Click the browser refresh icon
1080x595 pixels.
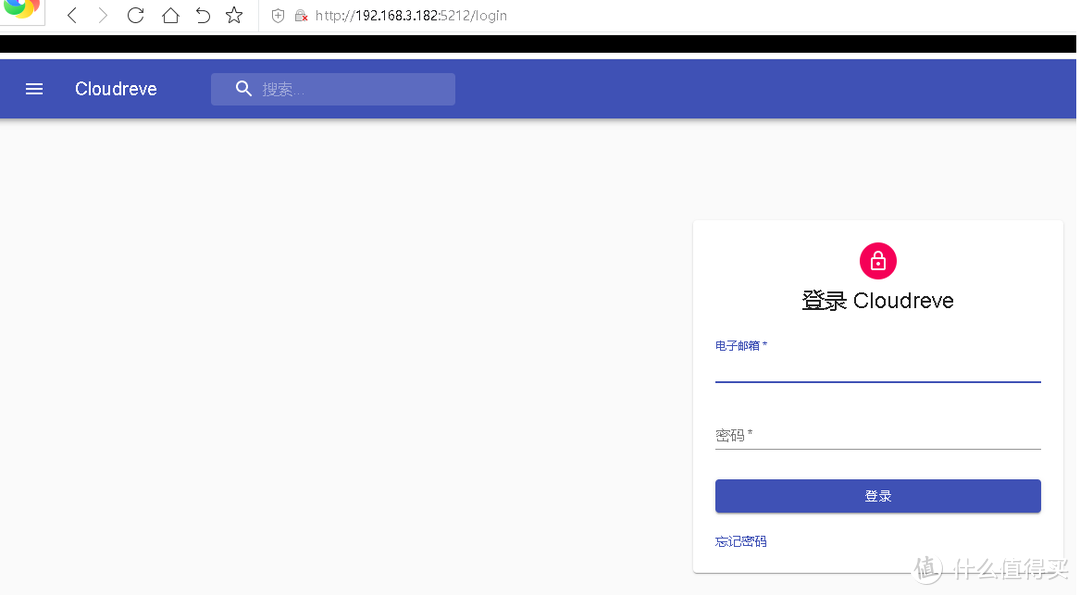click(x=135, y=15)
